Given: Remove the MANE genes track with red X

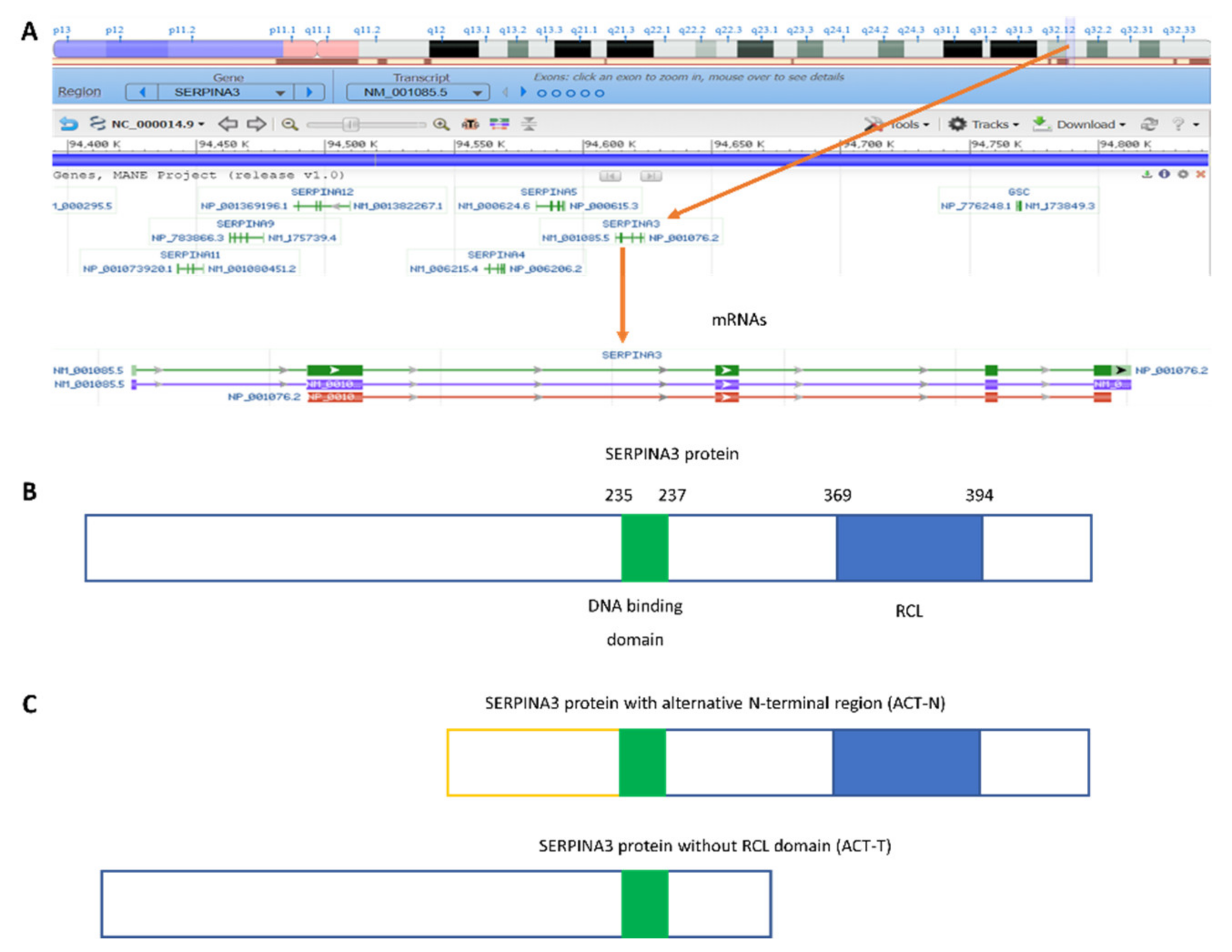Looking at the screenshot, I should point(1201,174).
